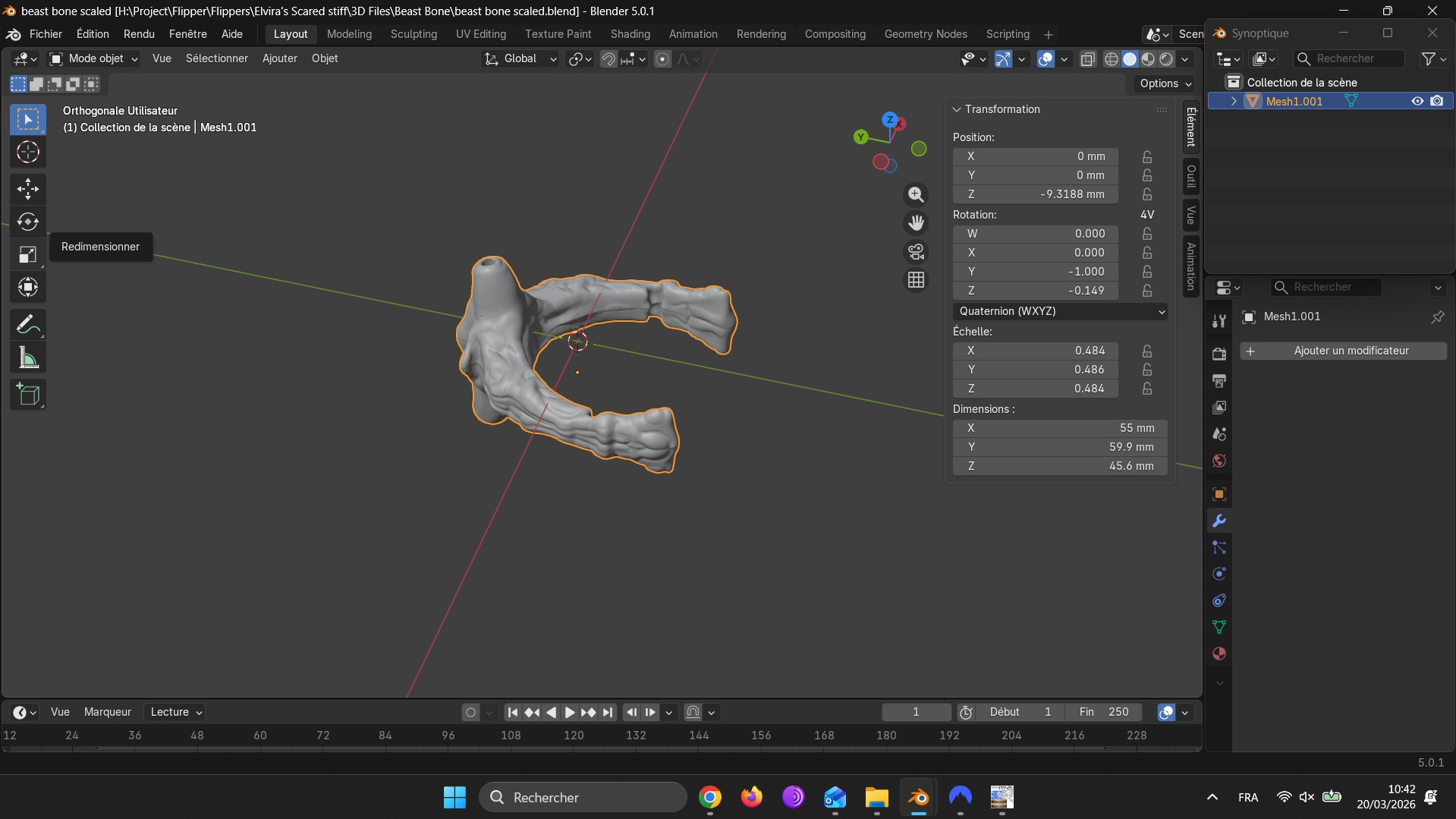Switch to orthographic/perspective grid view icon
Screen dimensions: 1456x819
[916, 280]
